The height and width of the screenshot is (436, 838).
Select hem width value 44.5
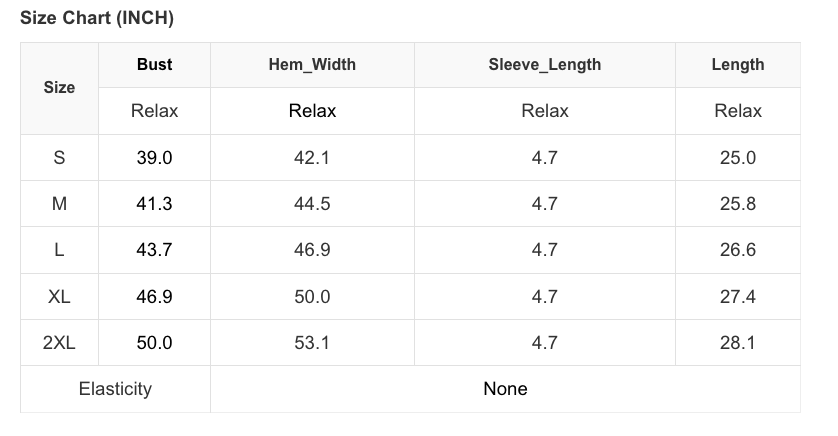(312, 204)
